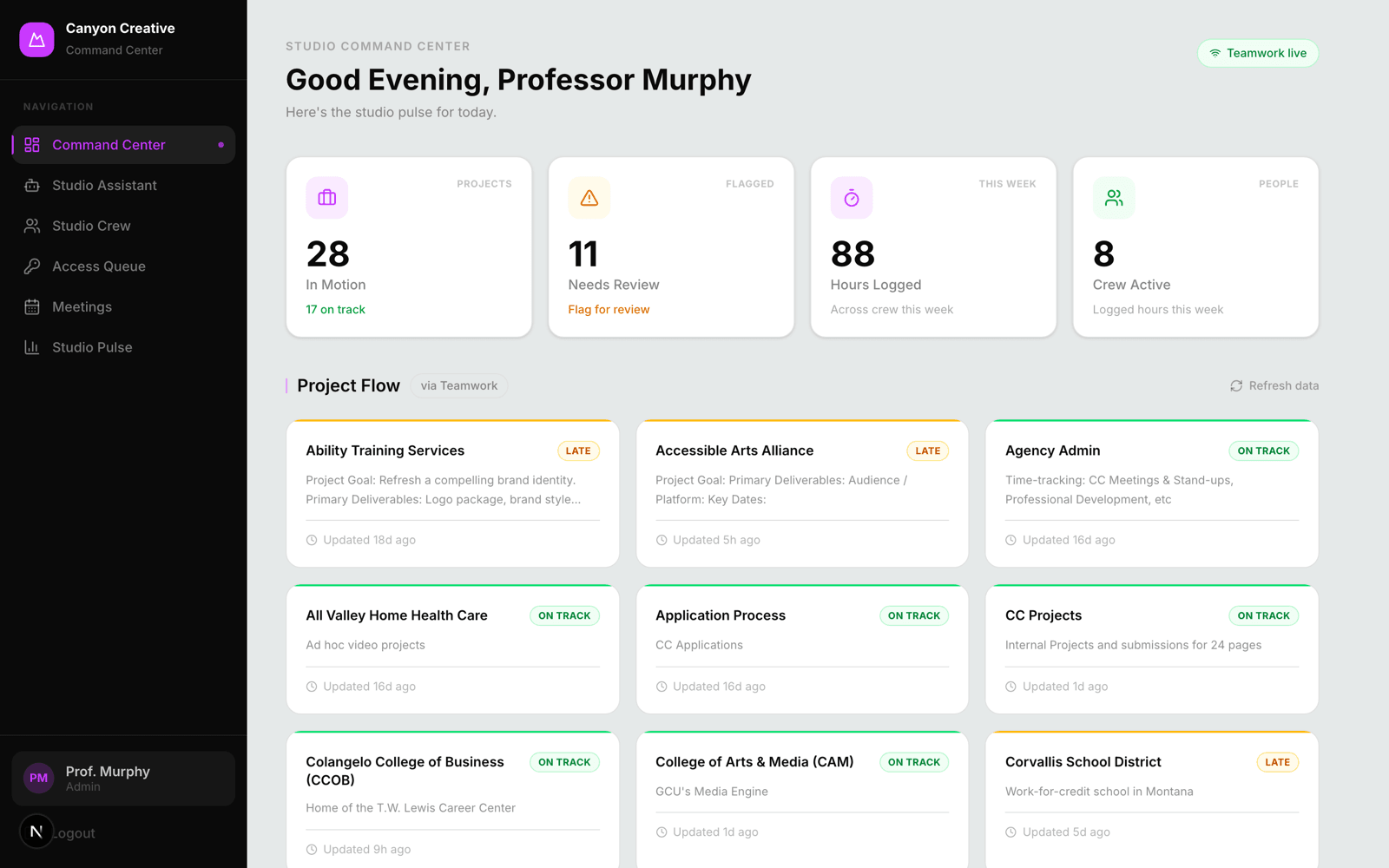Click the LATE badge on Corvallis School District
1389x868 pixels.
click(x=1278, y=762)
